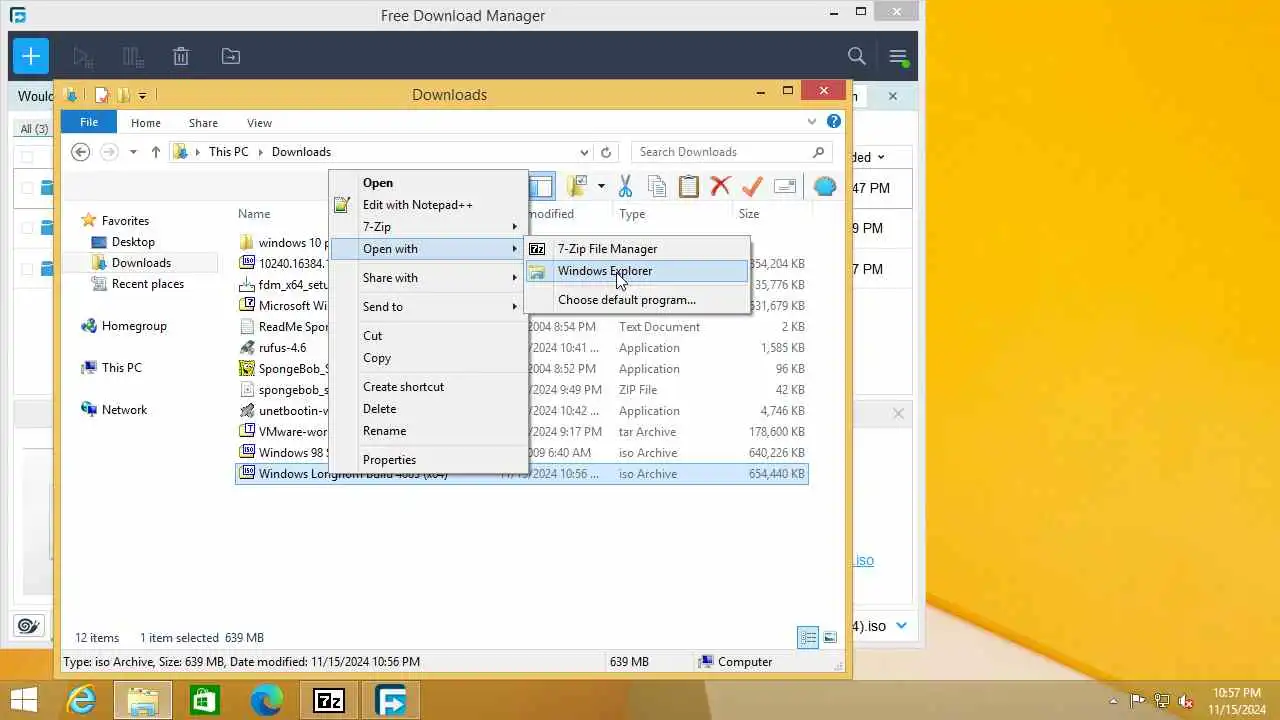Select Desktop in Favorites tree

(x=133, y=242)
